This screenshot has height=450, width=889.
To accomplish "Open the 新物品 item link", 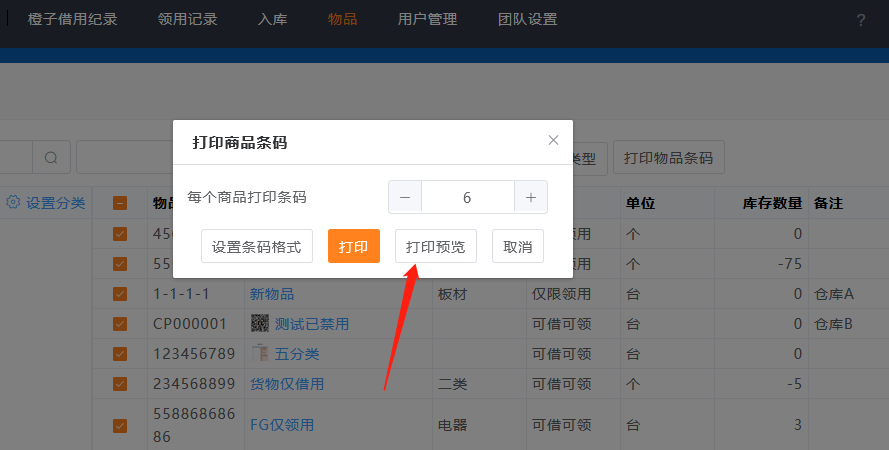I will (x=272, y=294).
